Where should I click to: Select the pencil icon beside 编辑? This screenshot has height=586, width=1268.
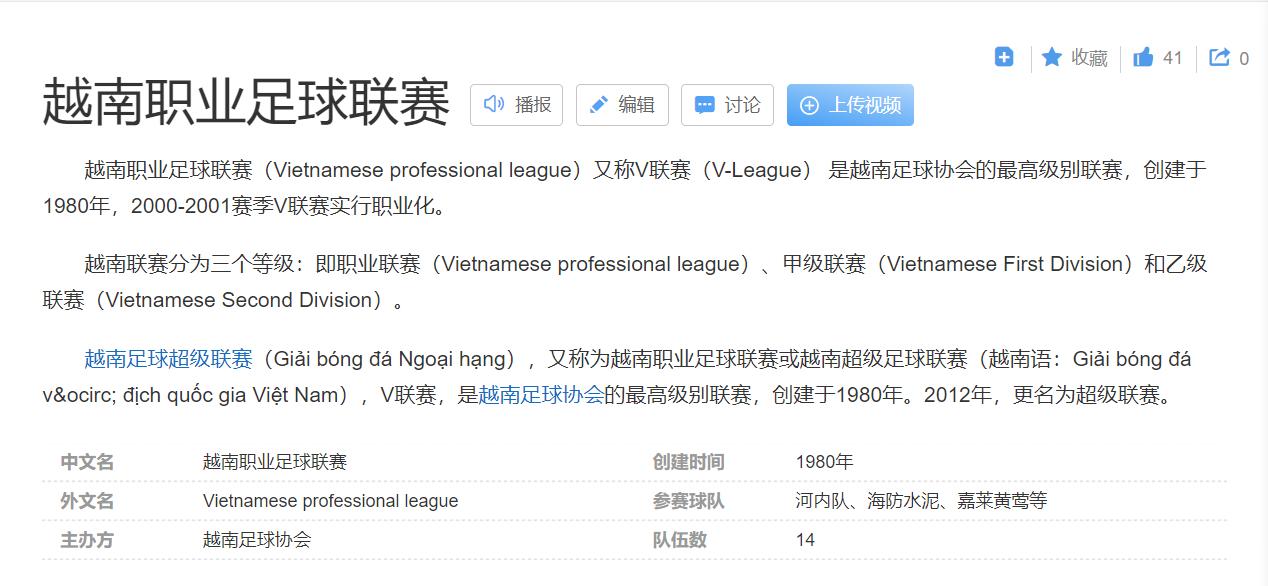coord(598,103)
